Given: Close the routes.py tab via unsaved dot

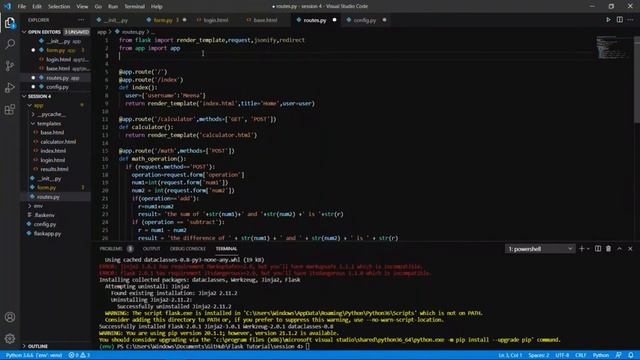Looking at the screenshot, I should pyautogui.click(x=334, y=20).
